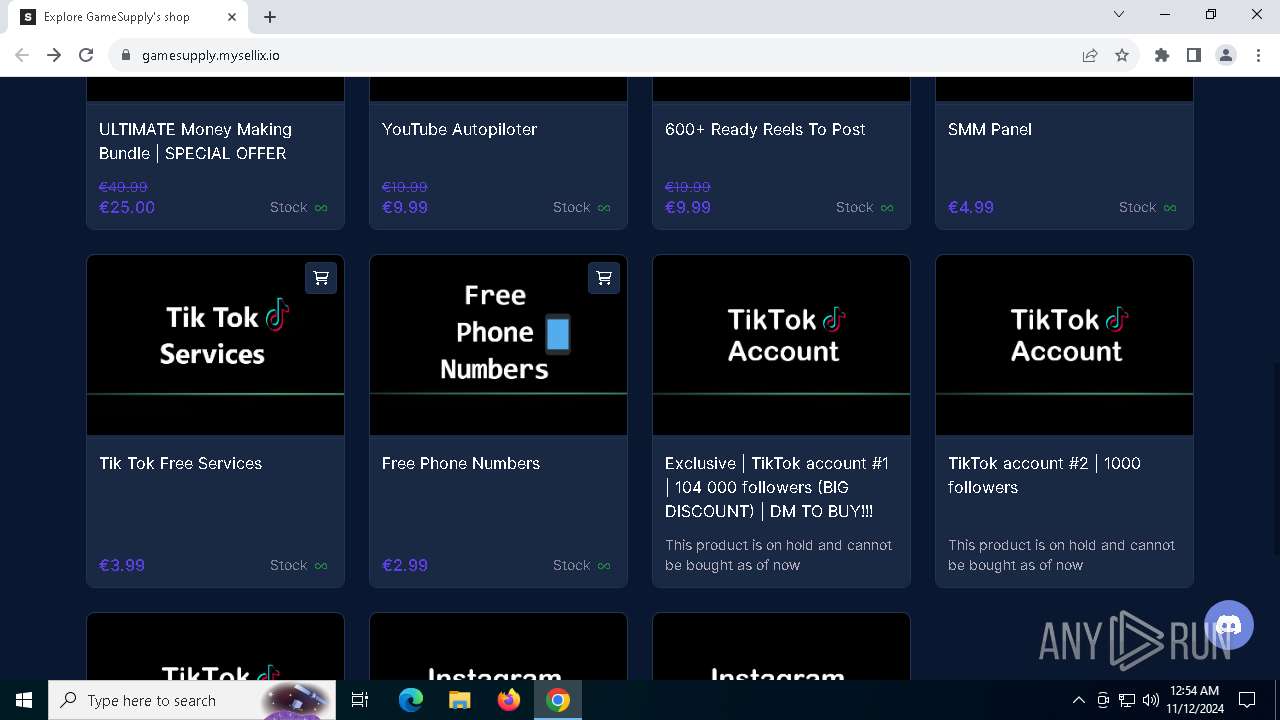This screenshot has height=720, width=1280.
Task: Open 600+ Ready Reels To Post product
Action: pyautogui.click(x=765, y=129)
